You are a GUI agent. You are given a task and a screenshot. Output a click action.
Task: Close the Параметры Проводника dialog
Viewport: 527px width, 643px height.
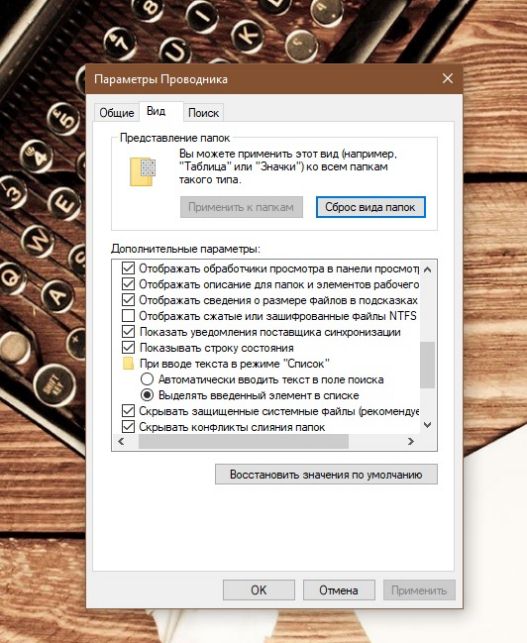[447, 78]
